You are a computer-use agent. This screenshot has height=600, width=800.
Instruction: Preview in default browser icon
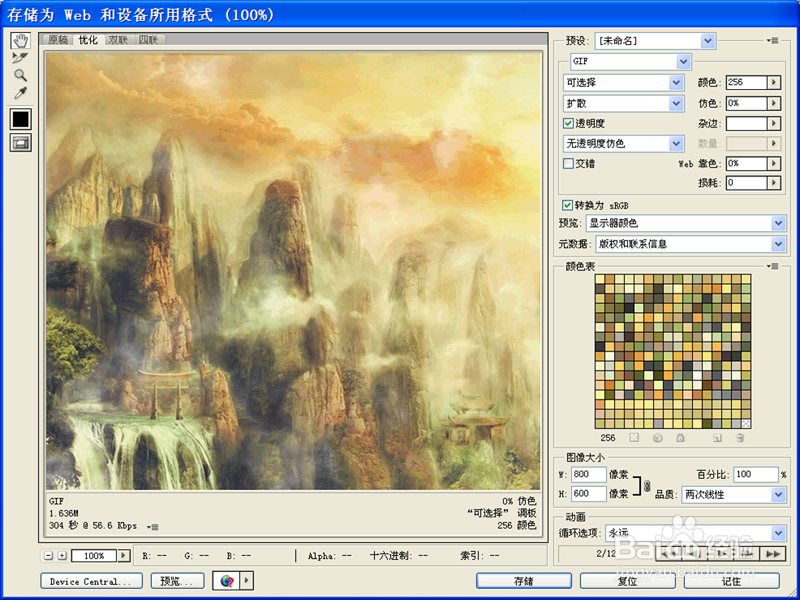pos(227,581)
